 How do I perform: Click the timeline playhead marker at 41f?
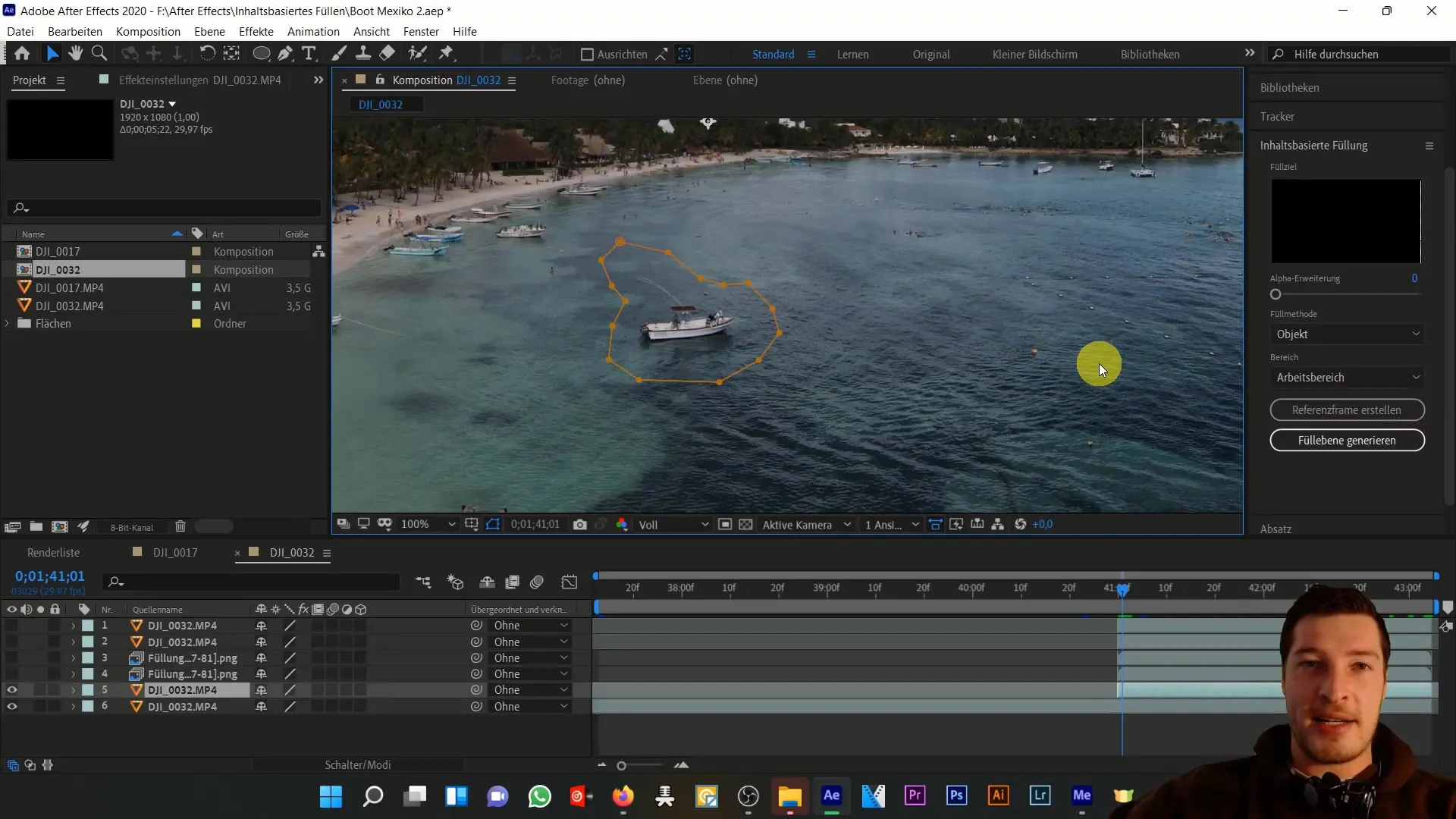(x=1122, y=590)
